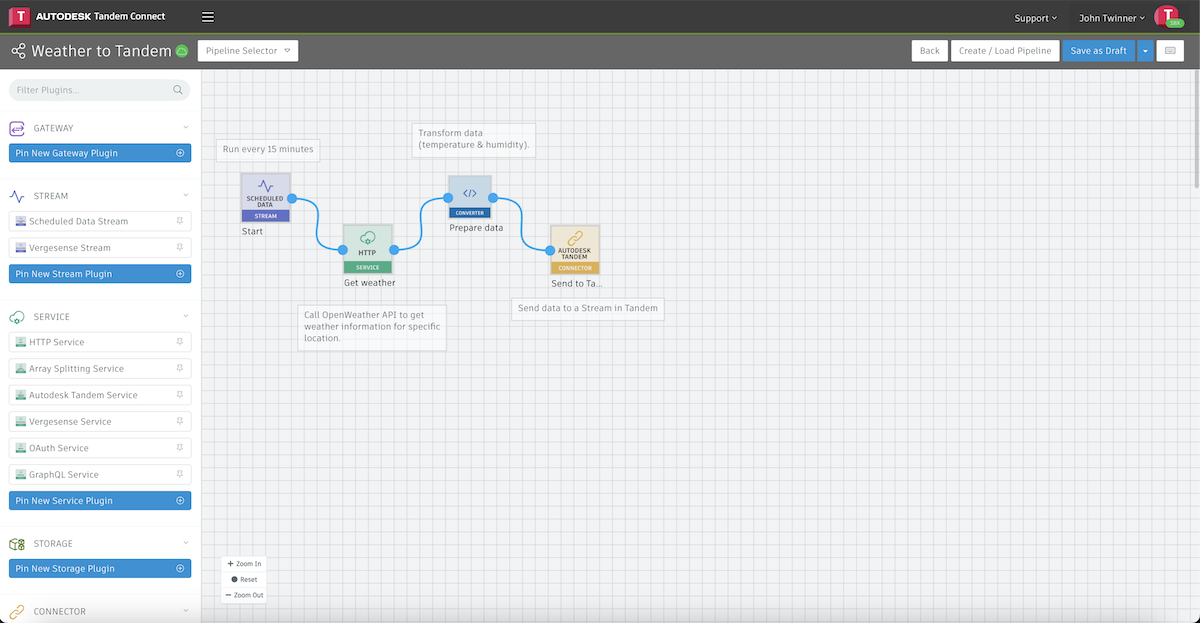Click the 'Get weather' node label
The image size is (1200, 623).
[x=370, y=283]
